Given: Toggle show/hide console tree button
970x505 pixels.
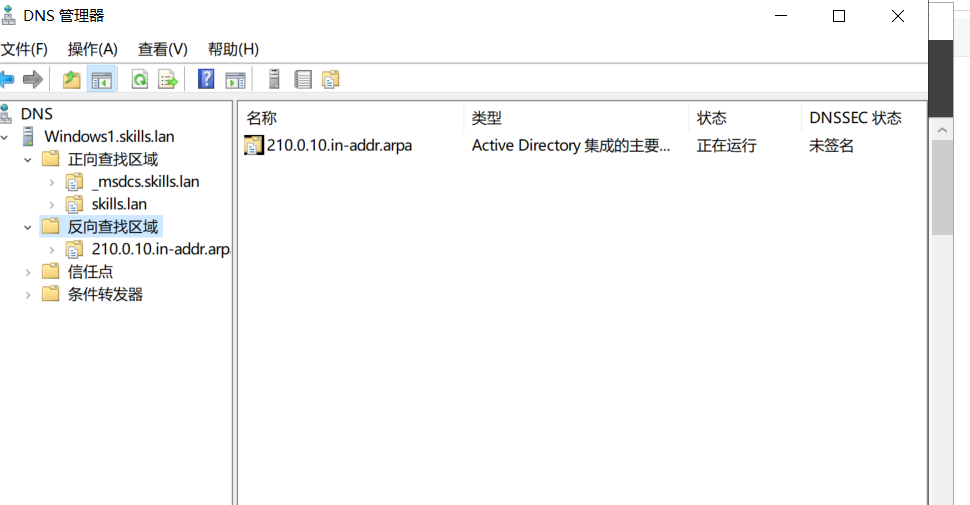Looking at the screenshot, I should pyautogui.click(x=101, y=79).
